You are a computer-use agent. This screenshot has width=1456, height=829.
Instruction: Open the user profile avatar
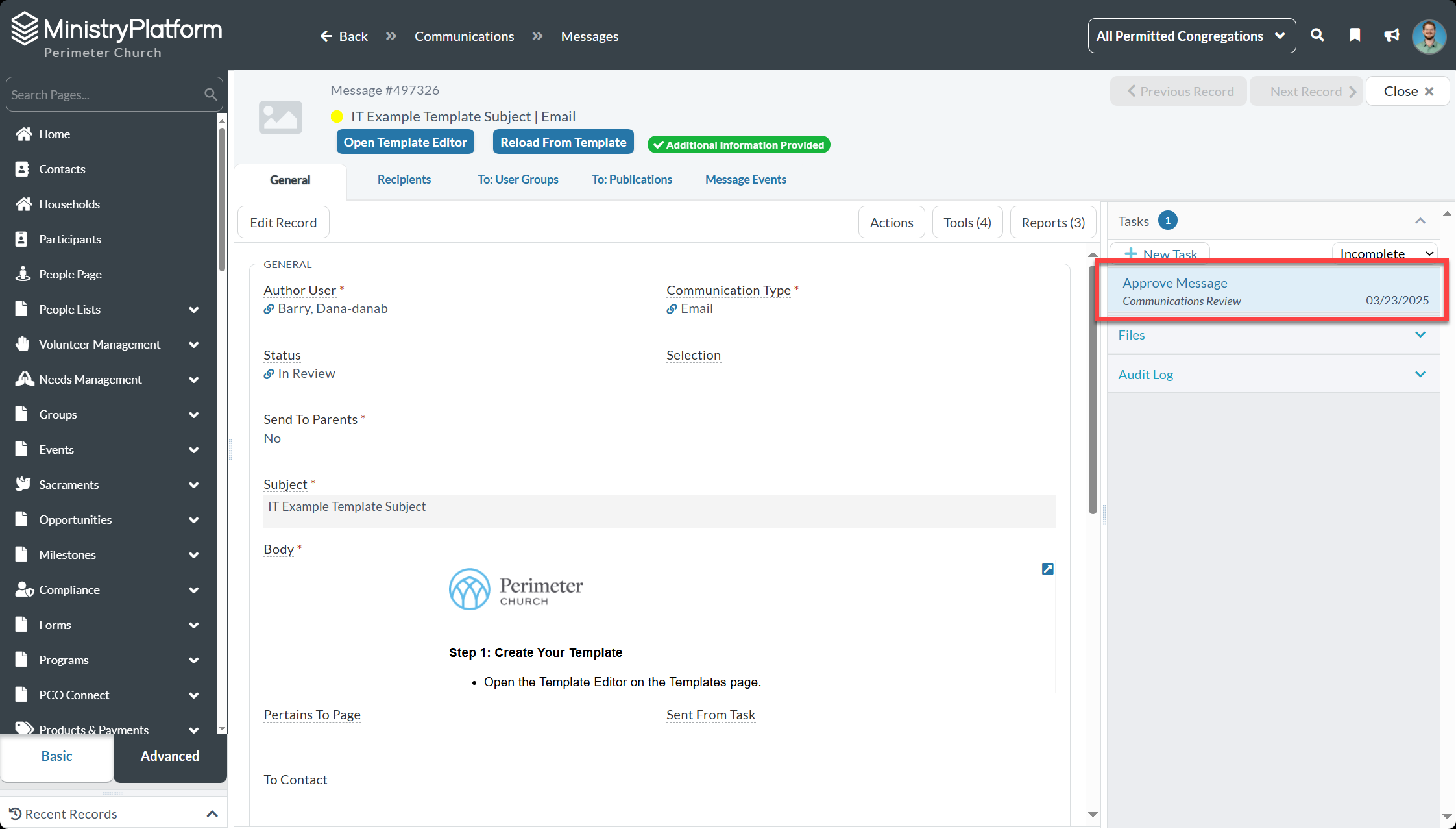pyautogui.click(x=1429, y=36)
